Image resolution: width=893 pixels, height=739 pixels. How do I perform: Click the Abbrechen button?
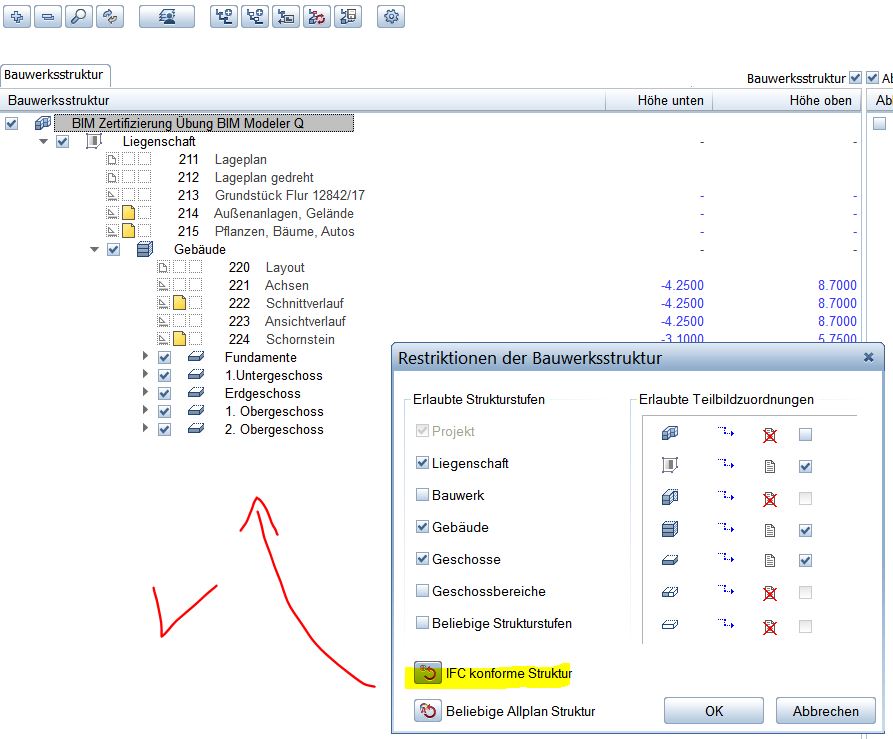pos(825,711)
